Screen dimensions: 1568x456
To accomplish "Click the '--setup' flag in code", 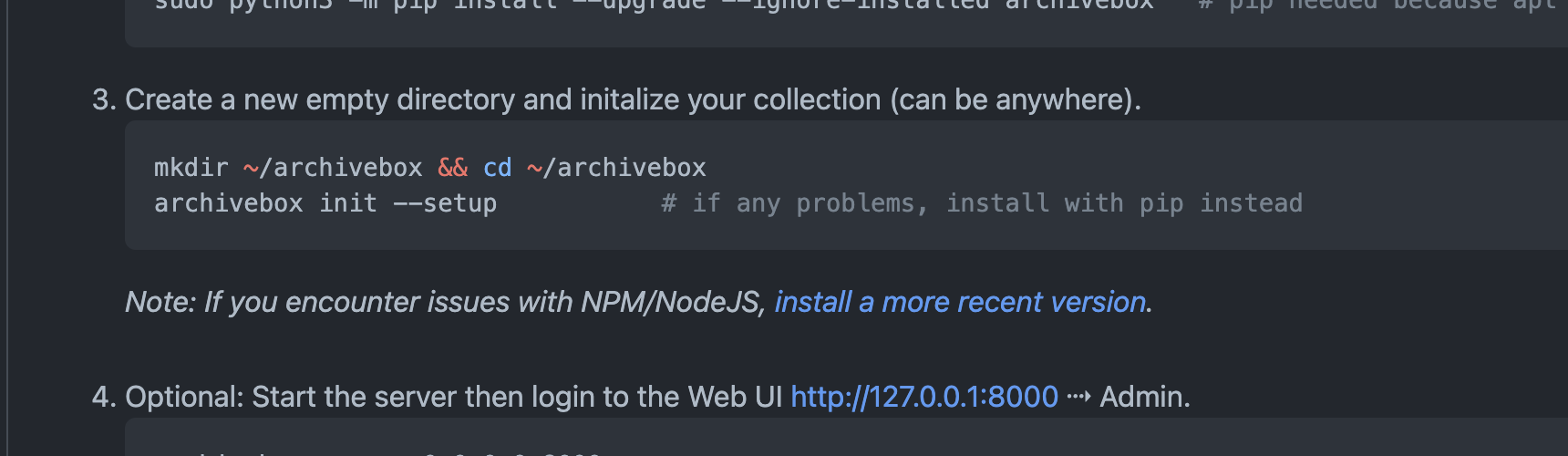I will tap(445, 203).
